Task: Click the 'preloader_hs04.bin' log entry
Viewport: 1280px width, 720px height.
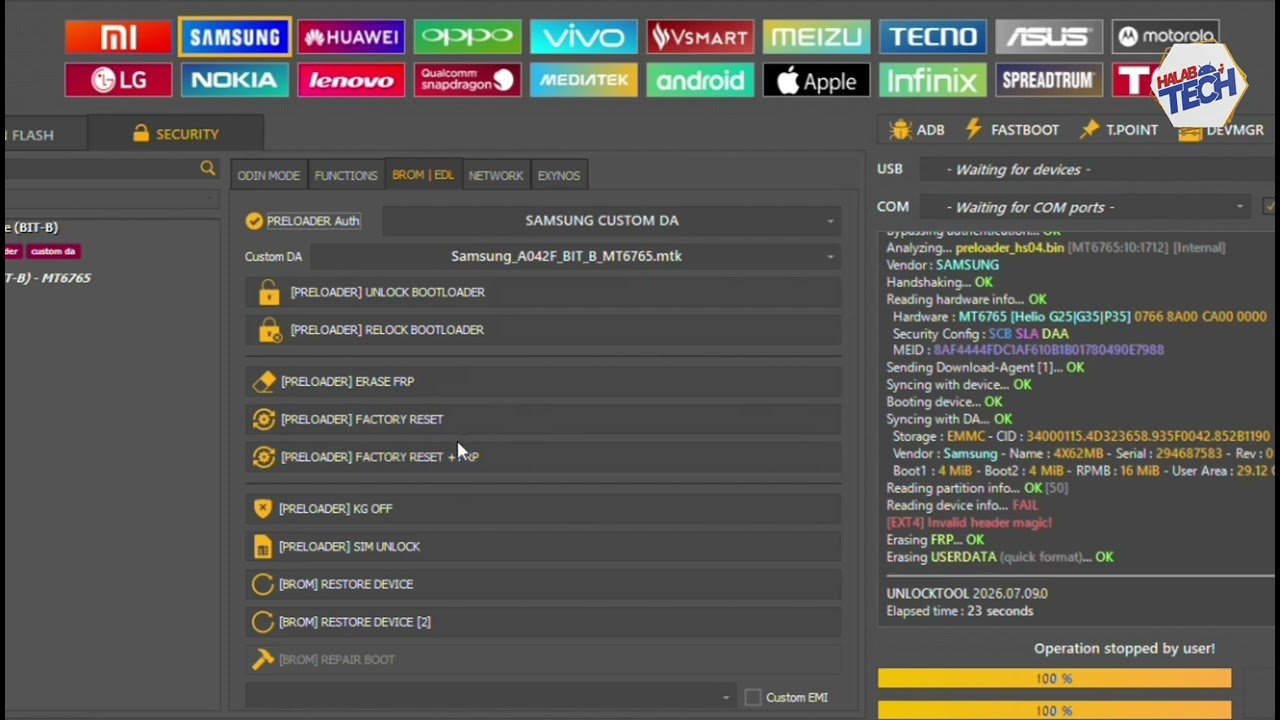Action: point(1009,248)
